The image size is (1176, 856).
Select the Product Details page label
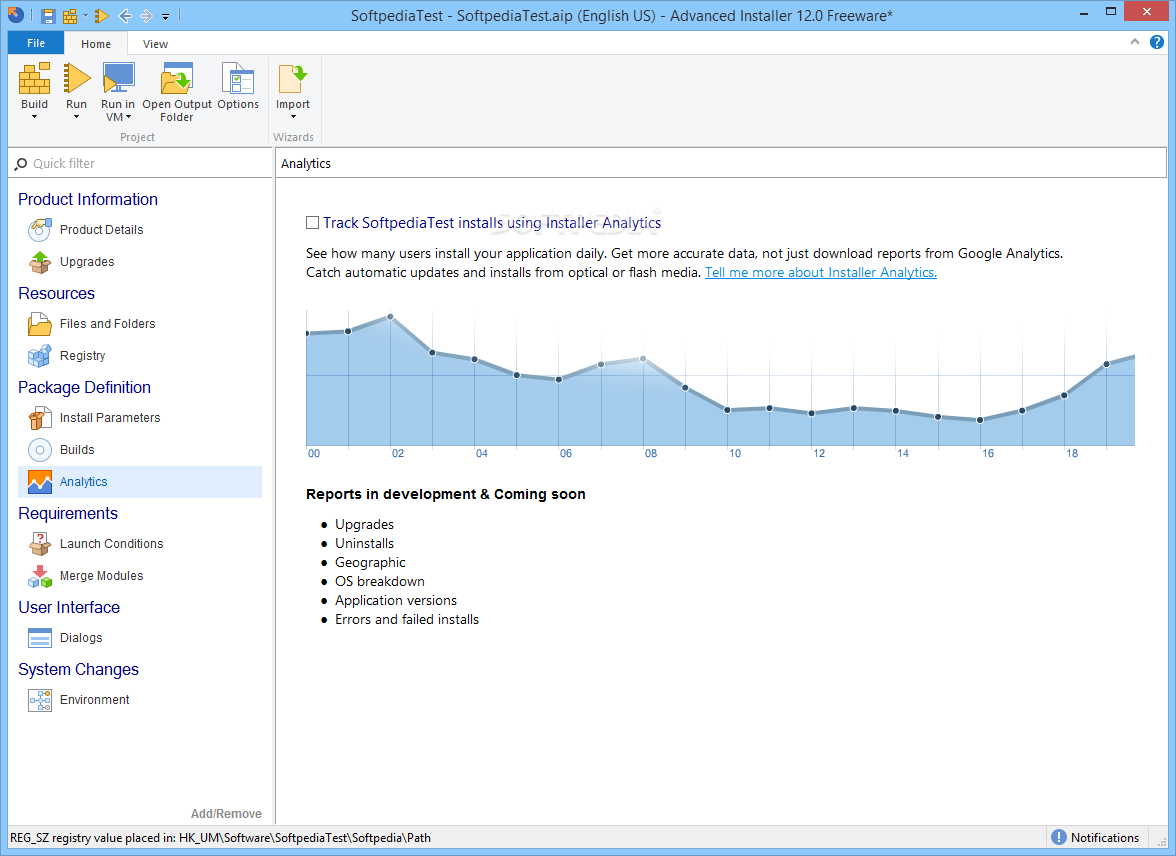point(101,230)
